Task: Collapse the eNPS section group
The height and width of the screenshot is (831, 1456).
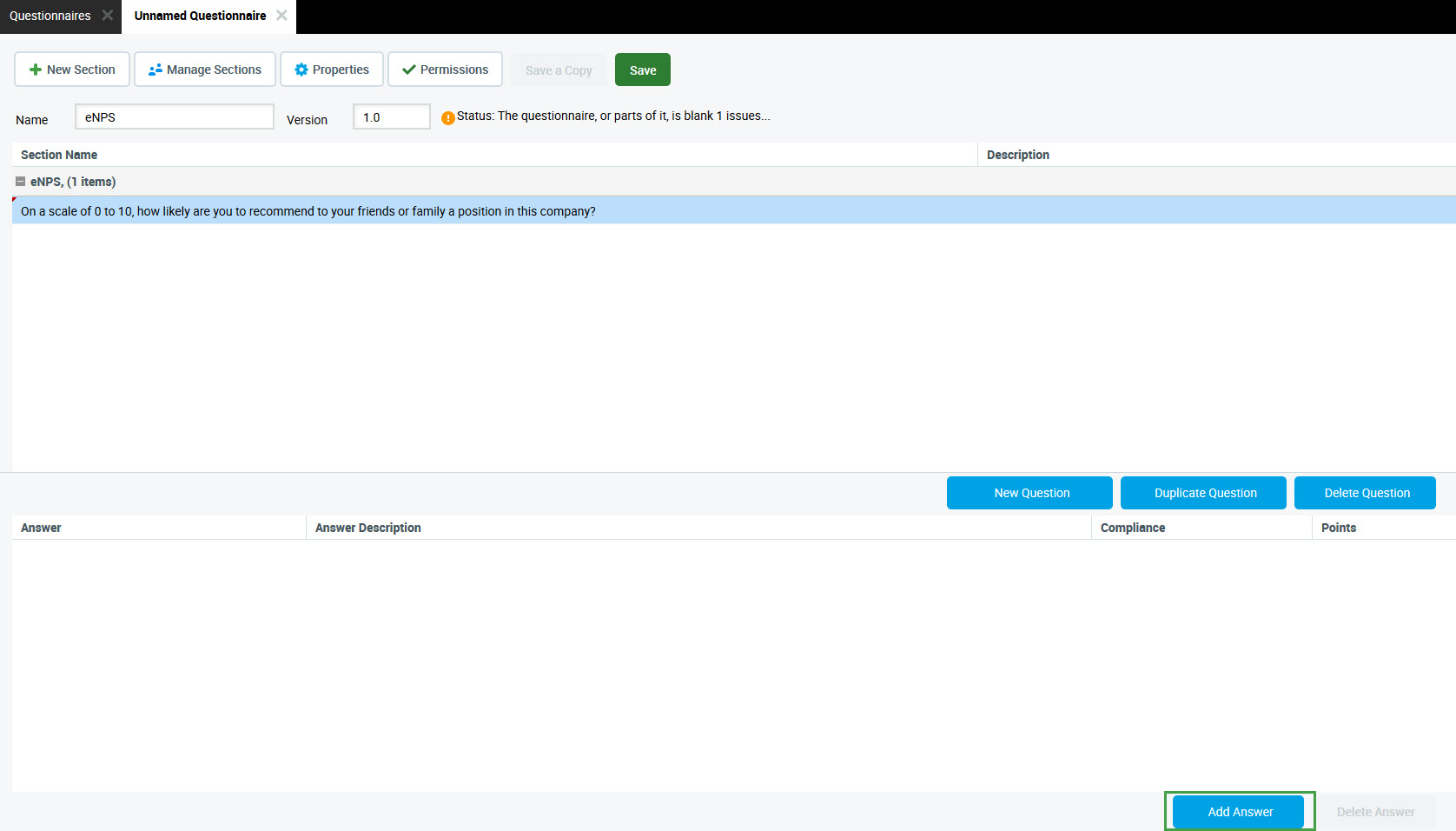Action: [20, 182]
